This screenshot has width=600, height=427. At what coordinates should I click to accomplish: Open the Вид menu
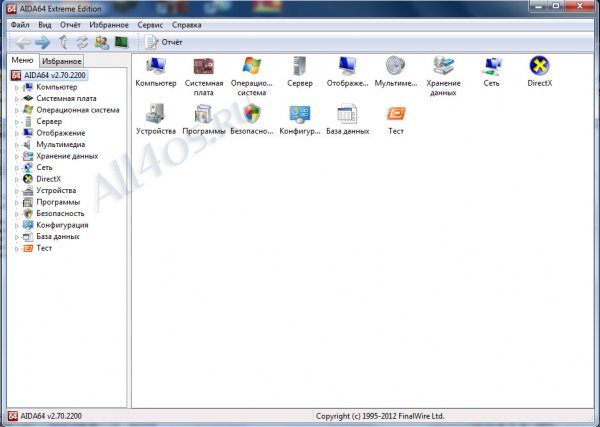pyautogui.click(x=45, y=25)
